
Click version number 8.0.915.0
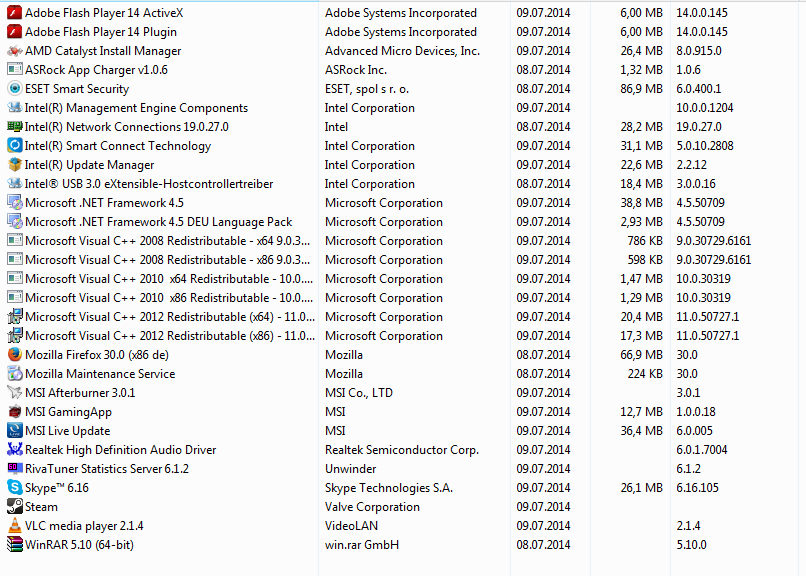tap(699, 51)
